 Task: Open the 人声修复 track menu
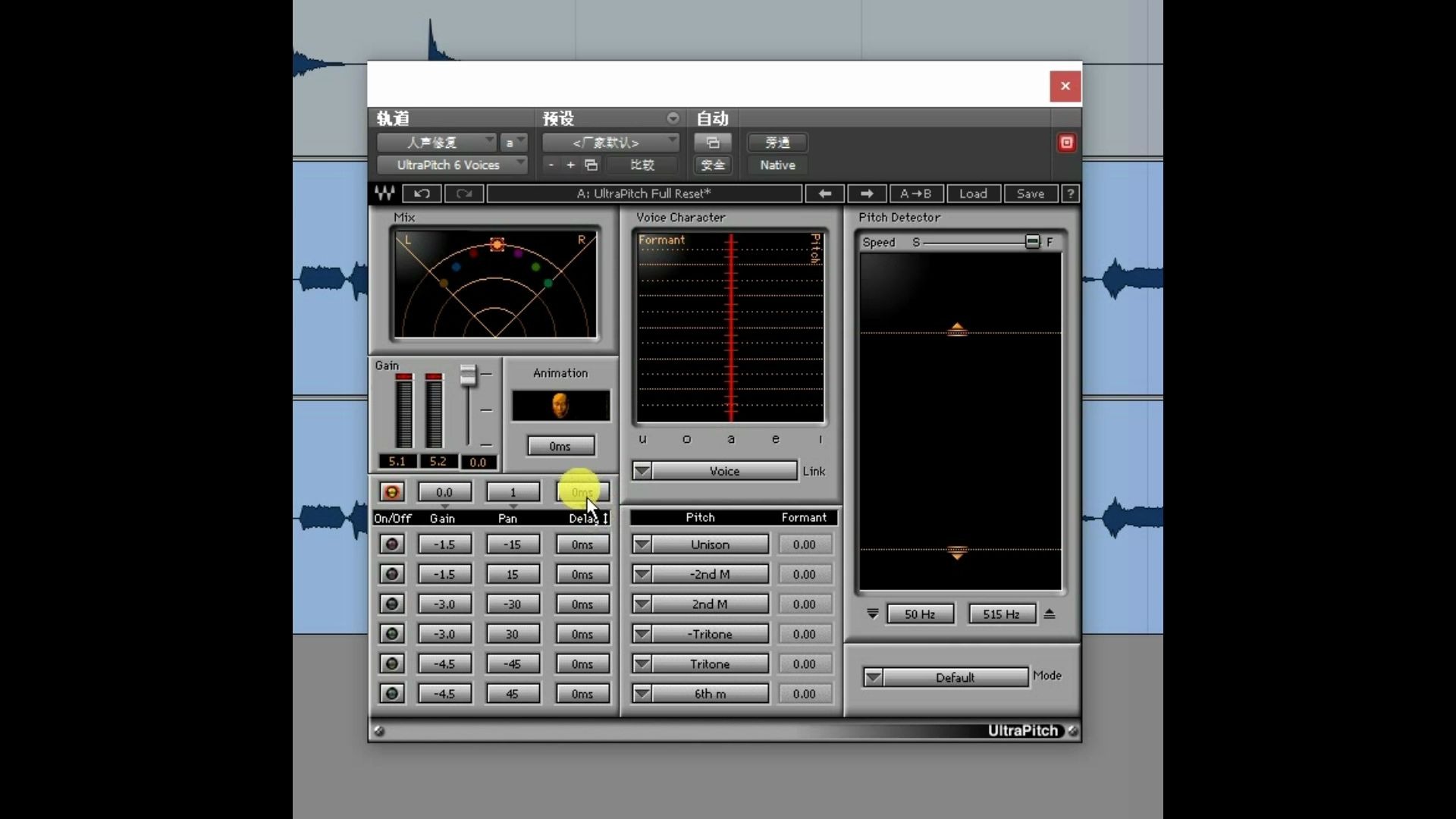click(436, 142)
